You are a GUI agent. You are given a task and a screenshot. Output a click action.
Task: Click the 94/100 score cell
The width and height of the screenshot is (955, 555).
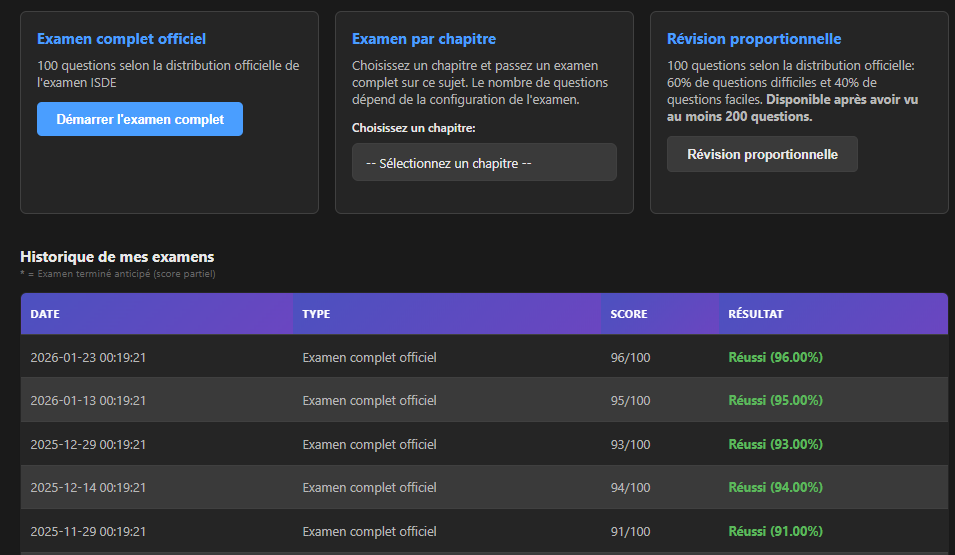click(x=630, y=488)
